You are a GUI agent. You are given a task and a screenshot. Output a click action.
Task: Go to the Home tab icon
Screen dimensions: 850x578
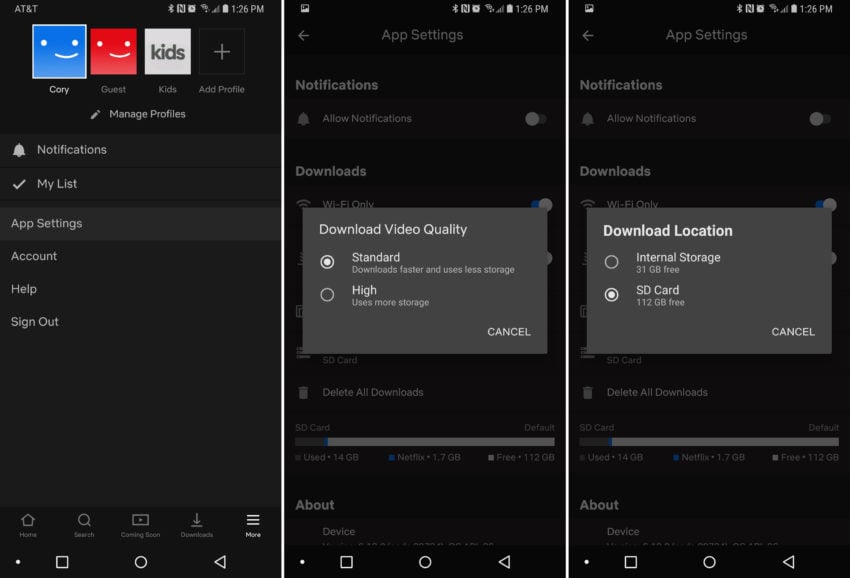[x=28, y=525]
